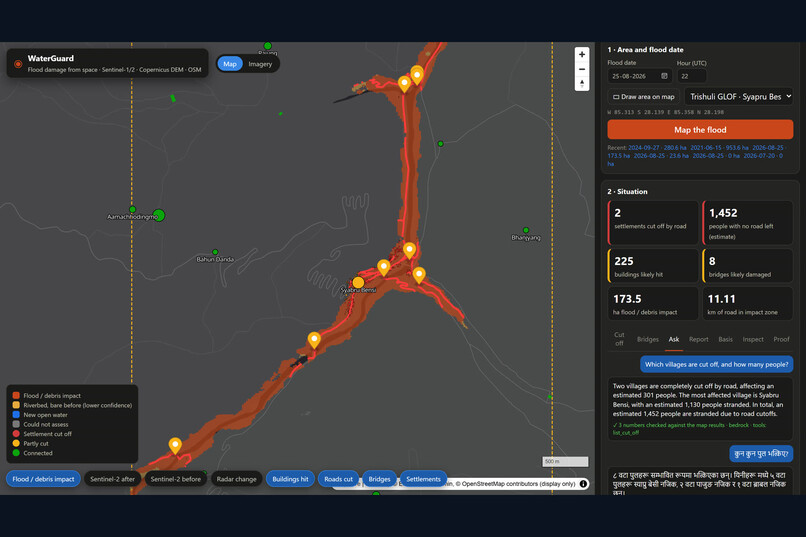Click the Hour (UTC) input field
The image size is (806, 537).
[x=691, y=76]
